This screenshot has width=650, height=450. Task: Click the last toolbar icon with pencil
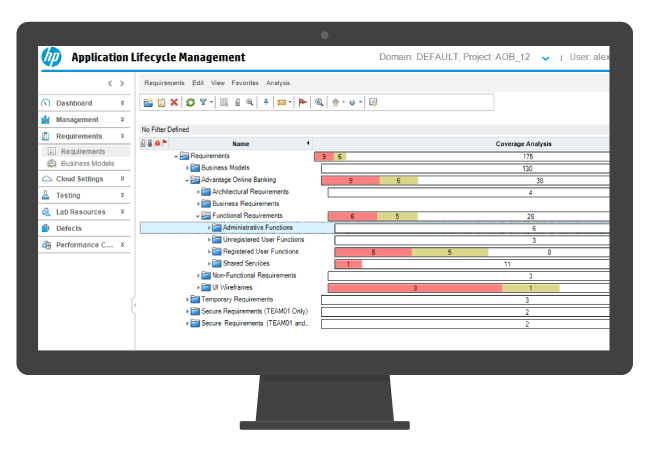(373, 102)
